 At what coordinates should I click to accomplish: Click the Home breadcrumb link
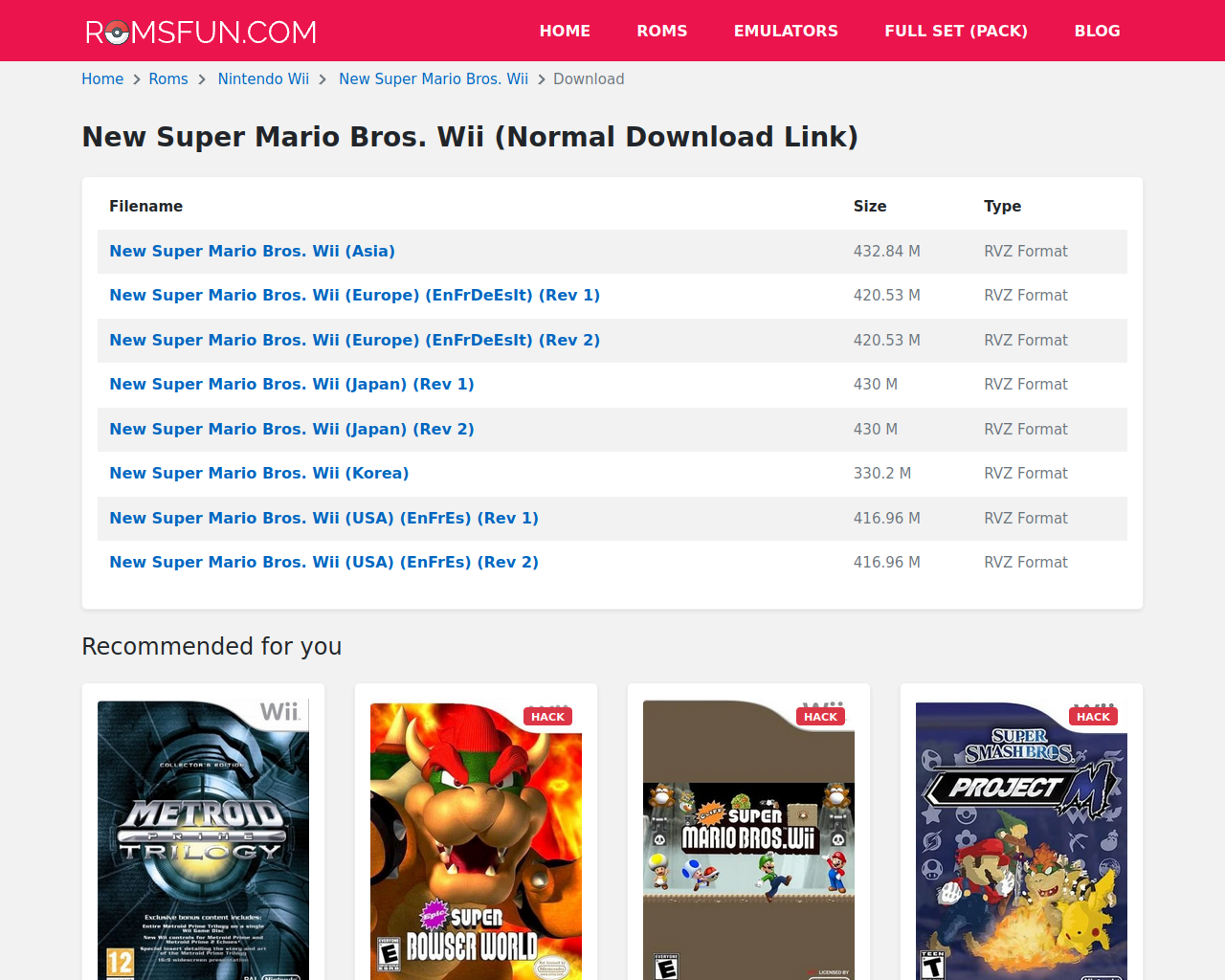pos(102,79)
